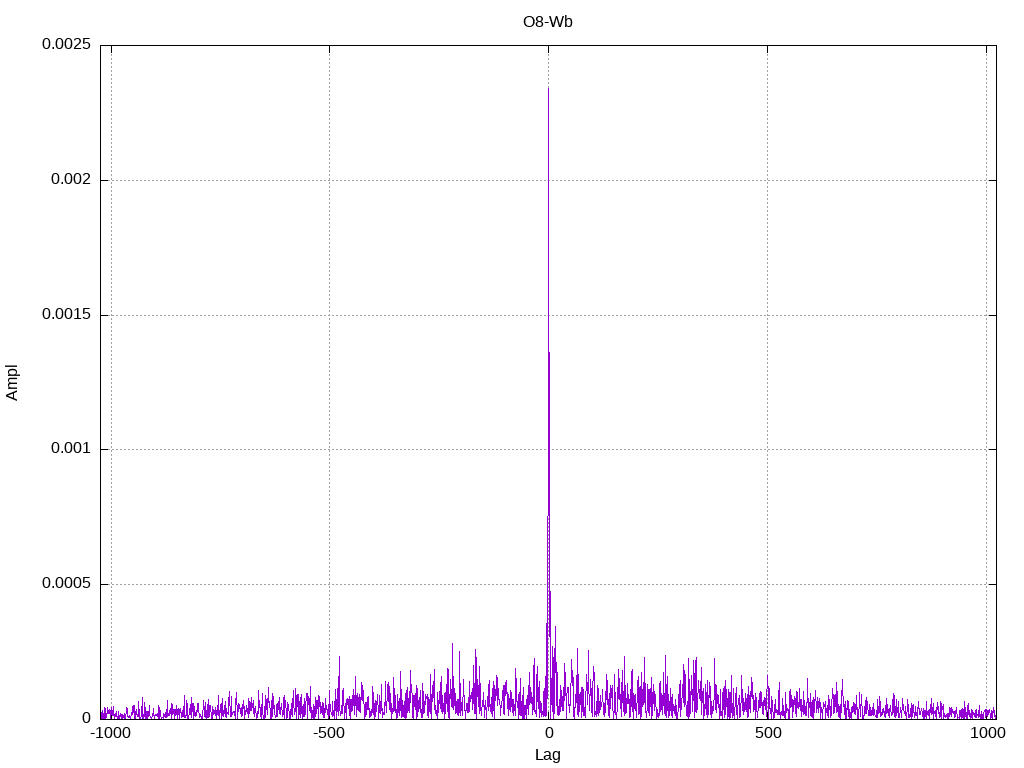Viewport: 1024px width, 768px height.
Task: Select the Ampl y-axis label
Action: [x=12, y=382]
